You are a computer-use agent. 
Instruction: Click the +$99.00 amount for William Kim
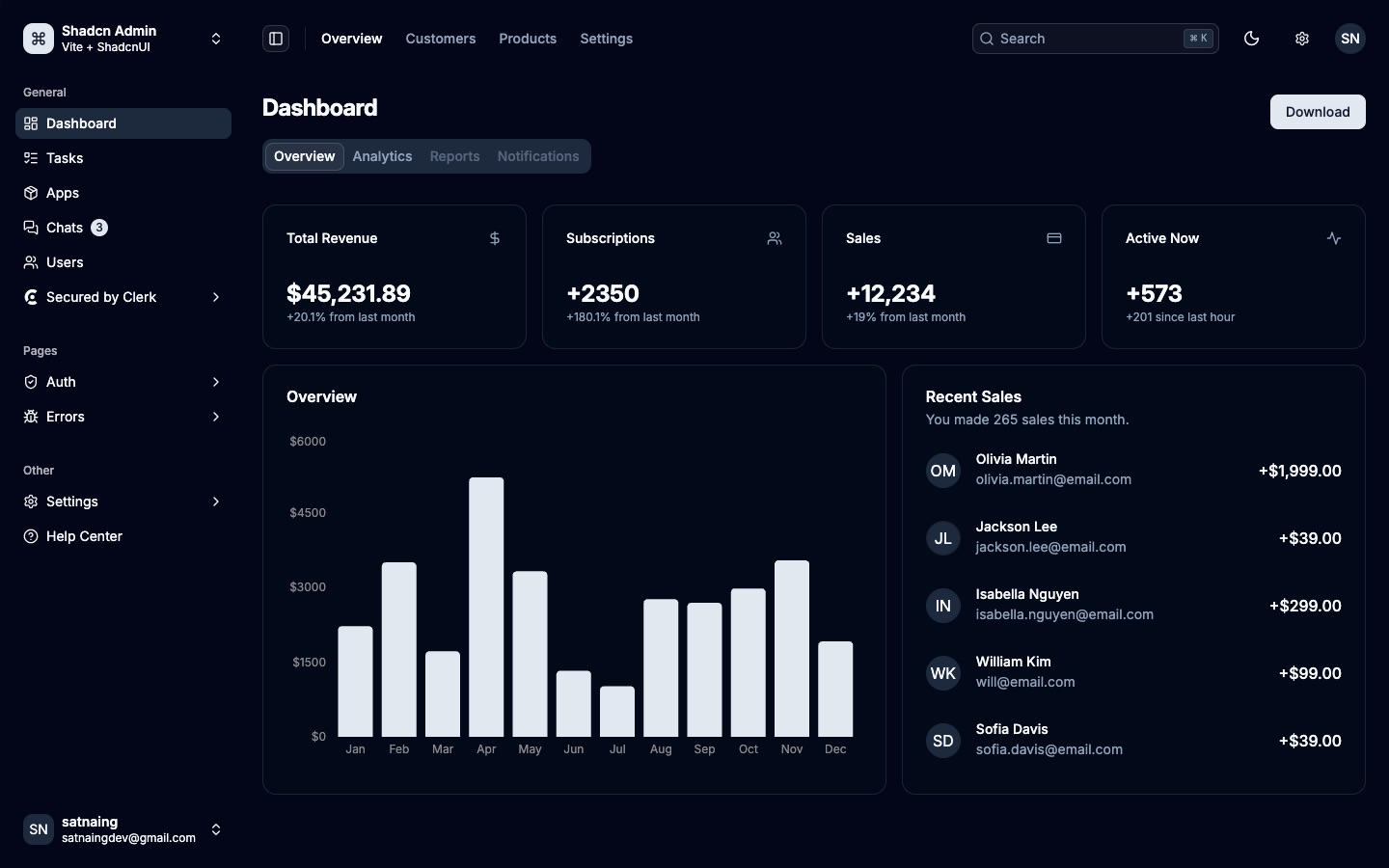pos(1310,673)
